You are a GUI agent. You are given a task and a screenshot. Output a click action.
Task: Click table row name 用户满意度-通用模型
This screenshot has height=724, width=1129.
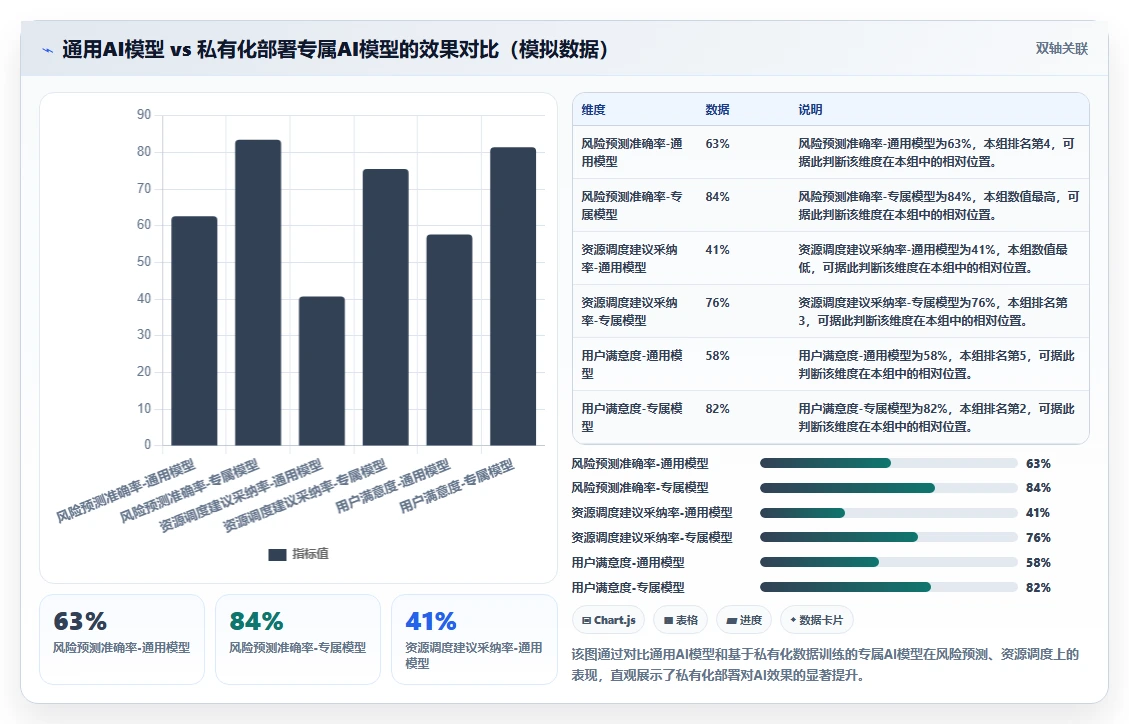[631, 364]
